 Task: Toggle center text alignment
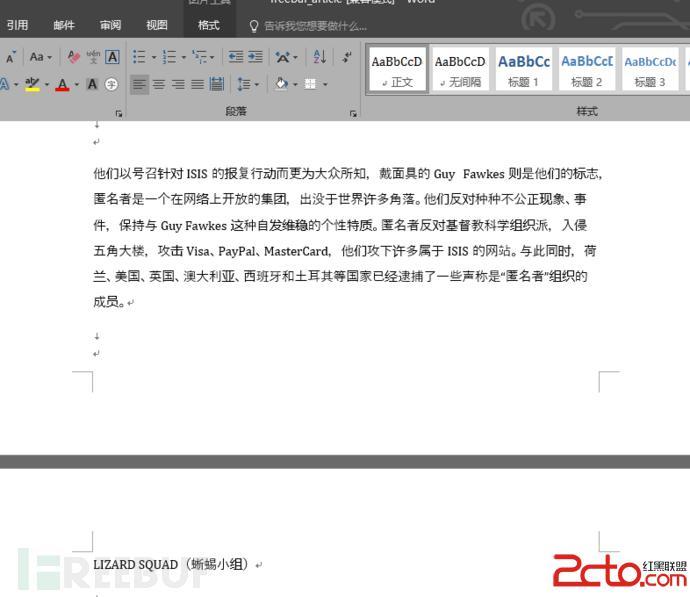point(159,84)
